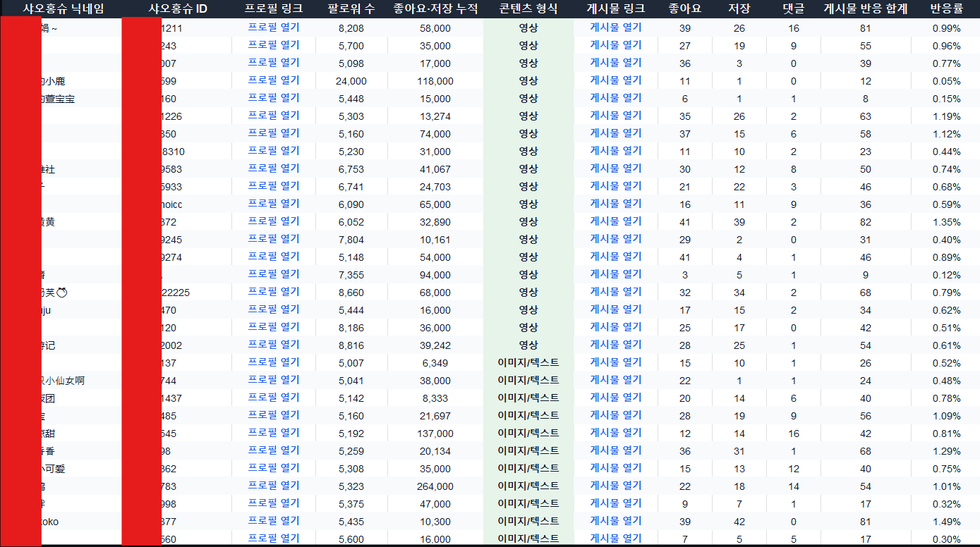Select the 94,000 cumulative likes cell
The height and width of the screenshot is (547, 980).
pos(435,275)
